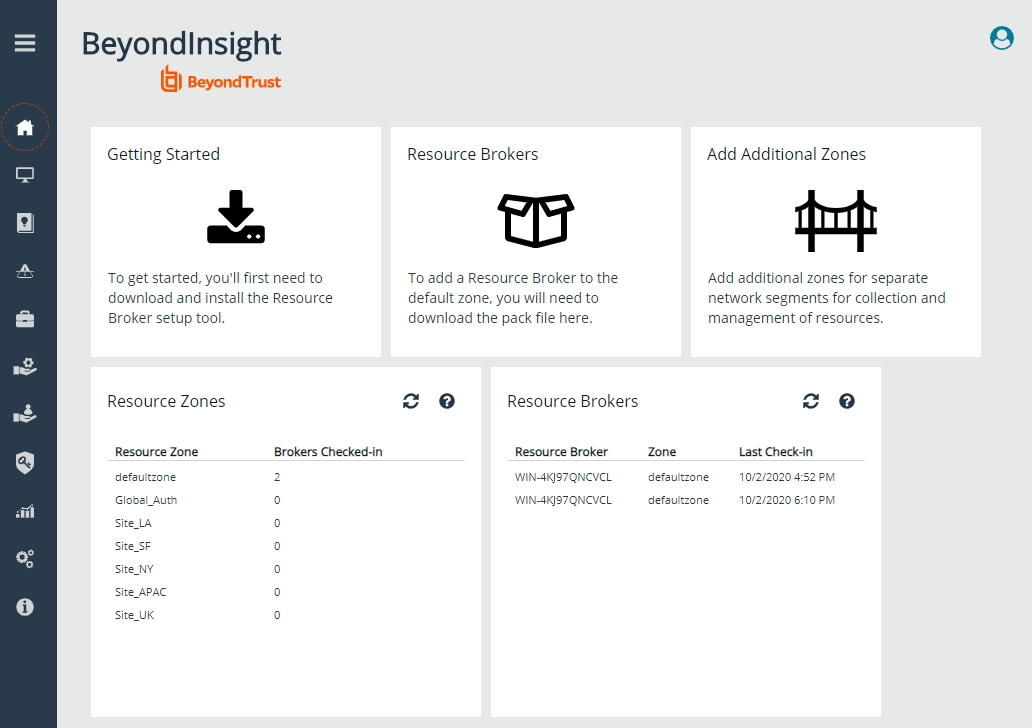Image resolution: width=1032 pixels, height=728 pixels.
Task: Refresh the Resource Zones panel
Action: pyautogui.click(x=411, y=401)
